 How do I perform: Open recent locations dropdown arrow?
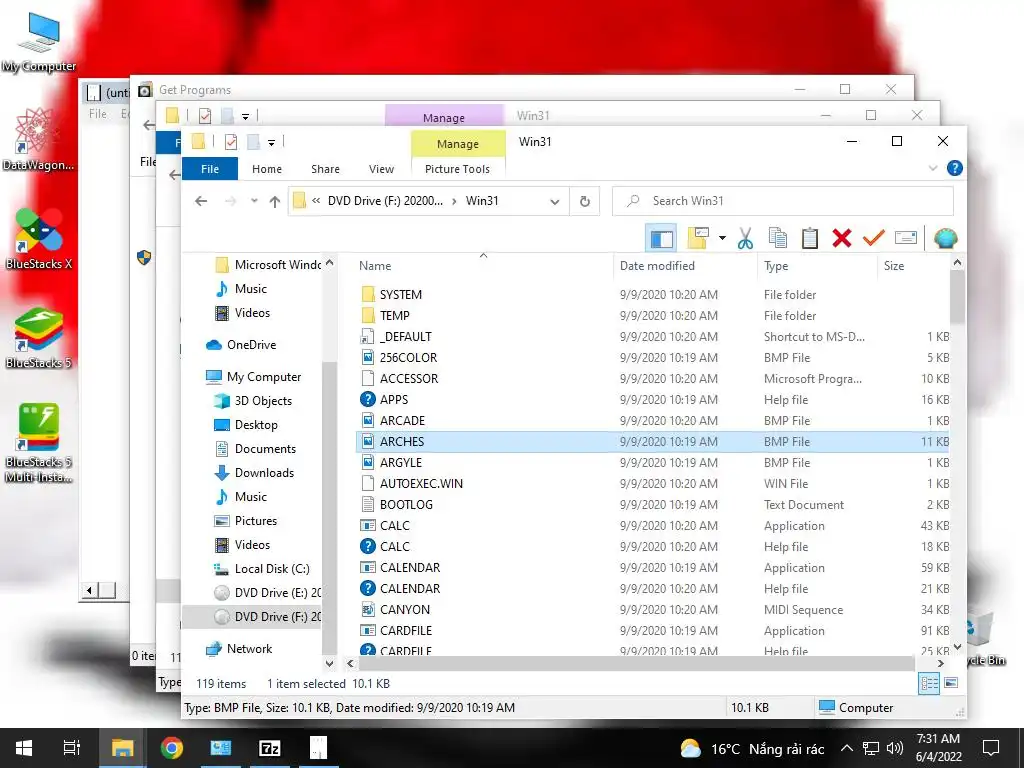tap(254, 201)
